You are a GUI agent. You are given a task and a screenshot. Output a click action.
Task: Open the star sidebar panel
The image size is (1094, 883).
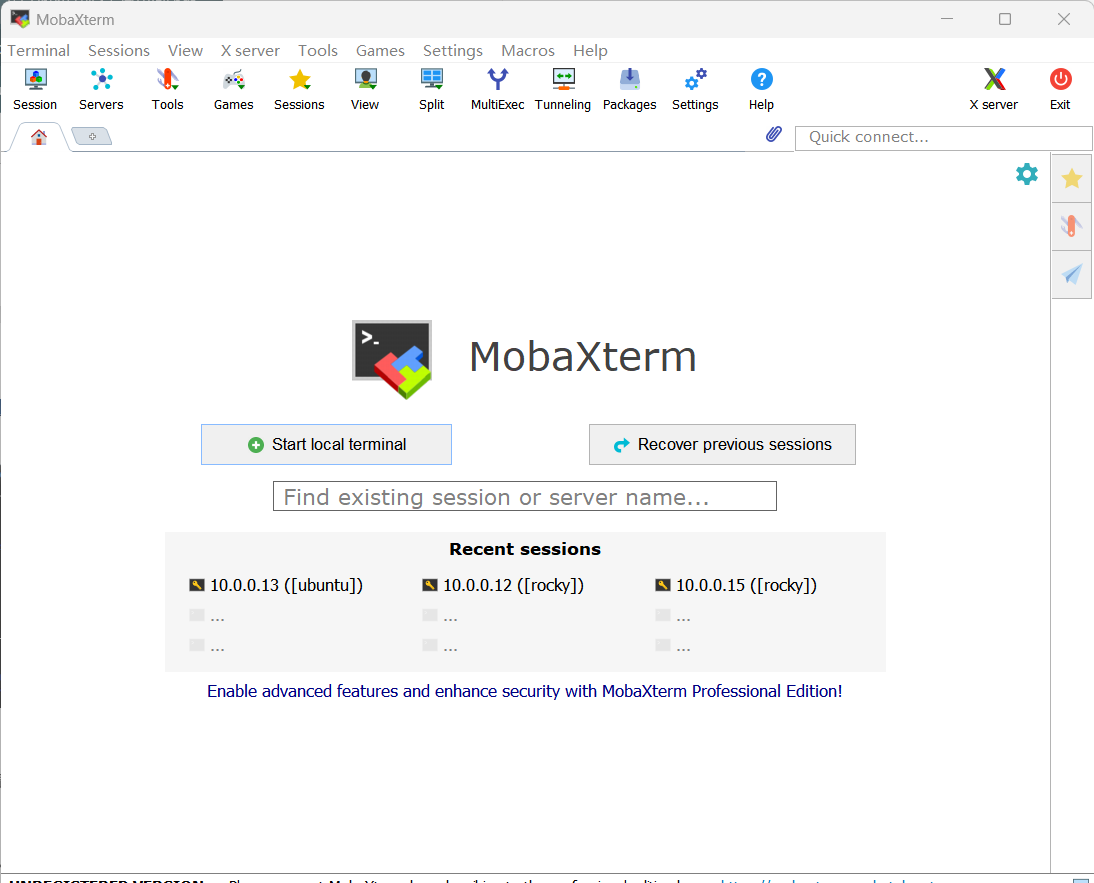coord(1072,179)
